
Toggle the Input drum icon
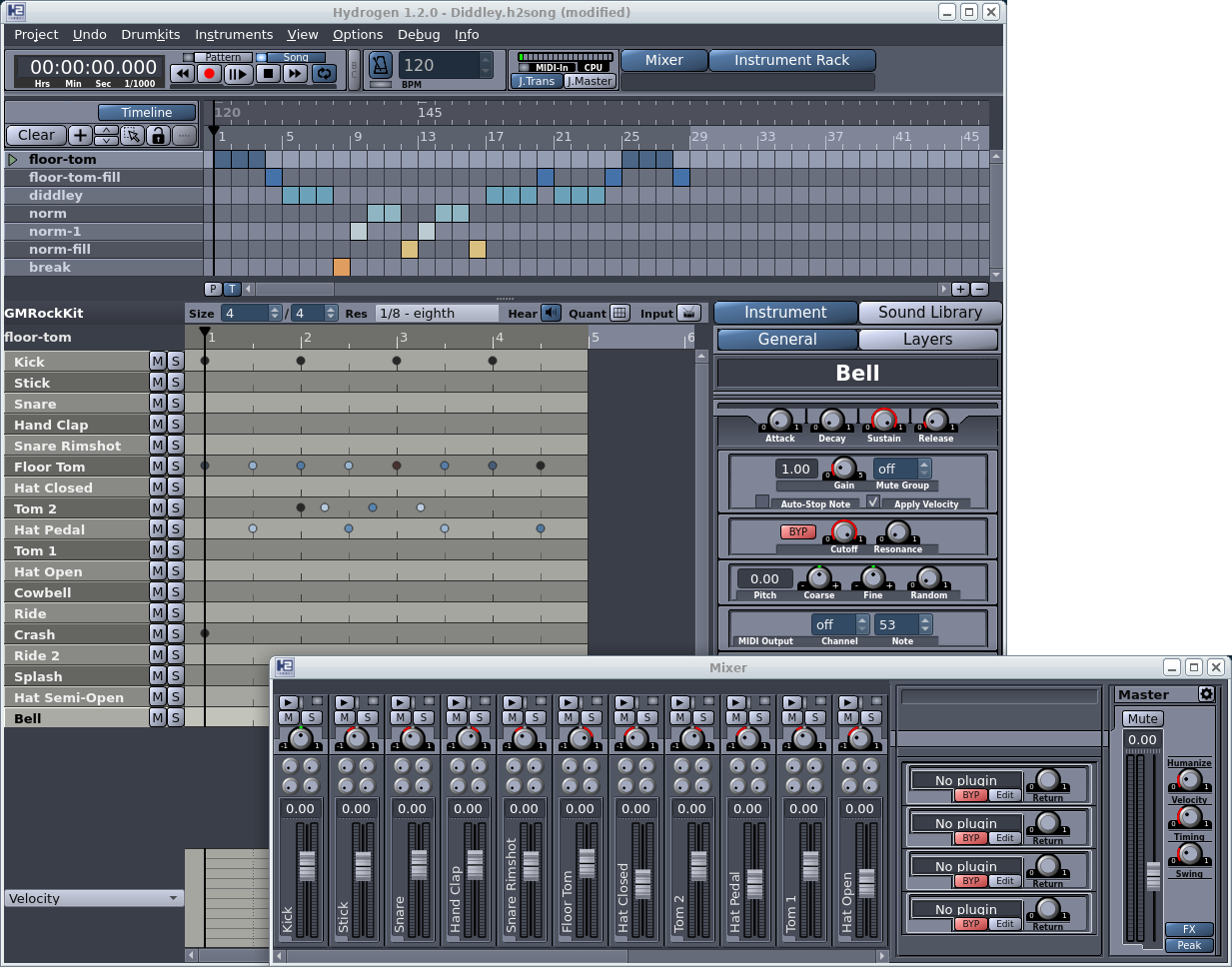tap(688, 313)
